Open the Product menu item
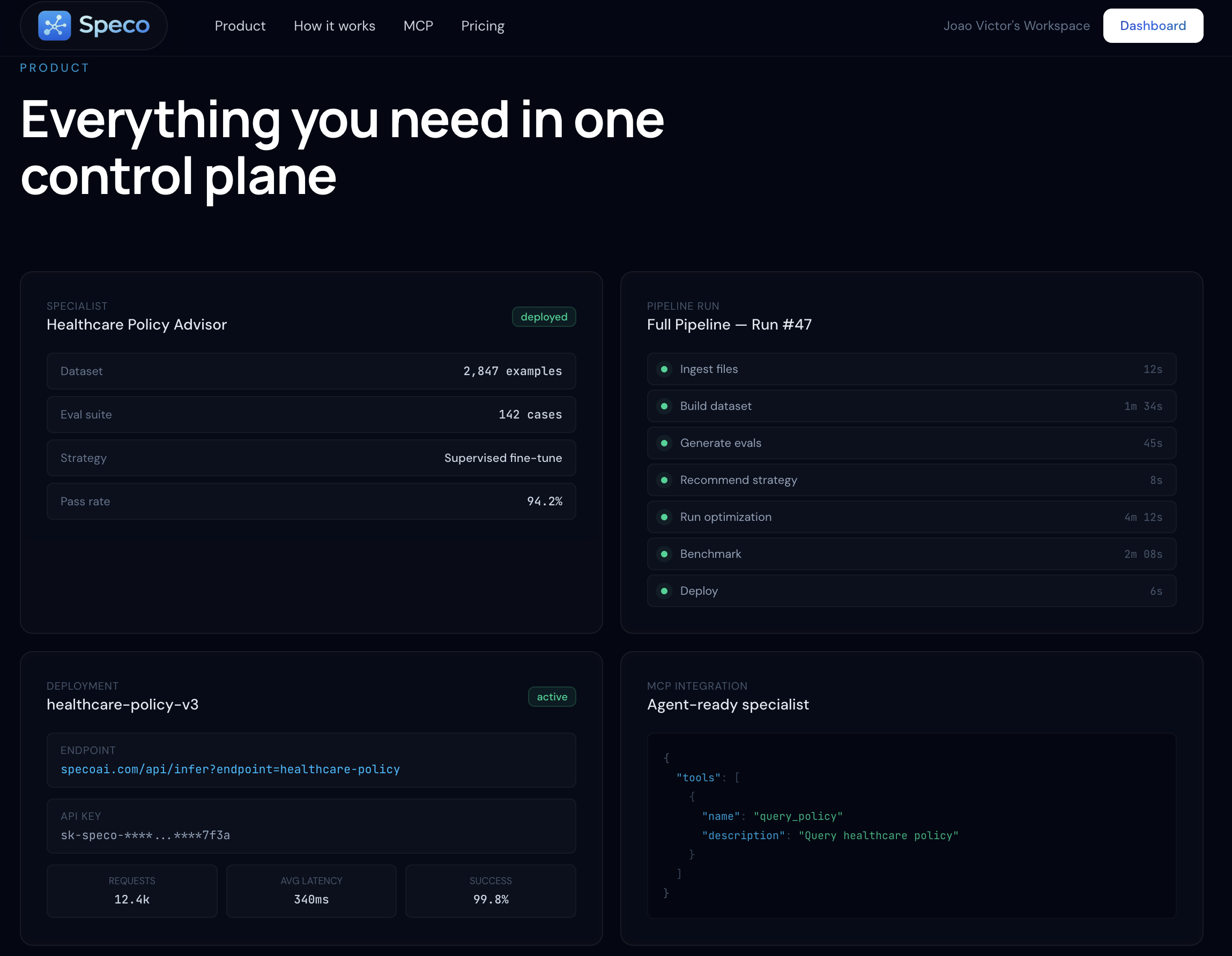The width and height of the screenshot is (1232, 956). click(240, 25)
